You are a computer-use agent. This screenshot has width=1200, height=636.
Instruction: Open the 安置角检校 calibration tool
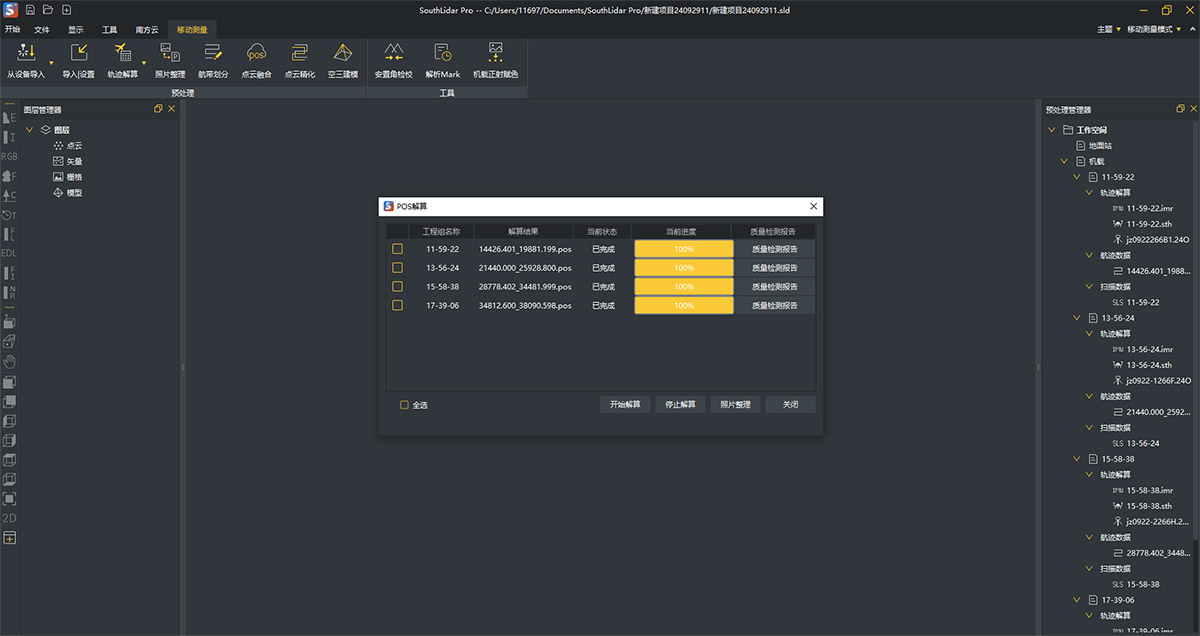coord(393,54)
